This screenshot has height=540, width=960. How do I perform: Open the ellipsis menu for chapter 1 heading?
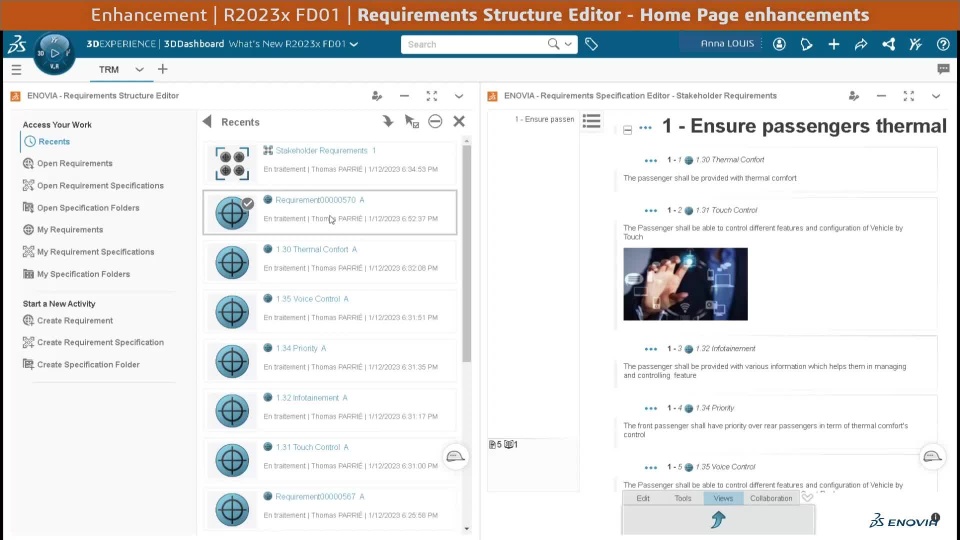(645, 128)
